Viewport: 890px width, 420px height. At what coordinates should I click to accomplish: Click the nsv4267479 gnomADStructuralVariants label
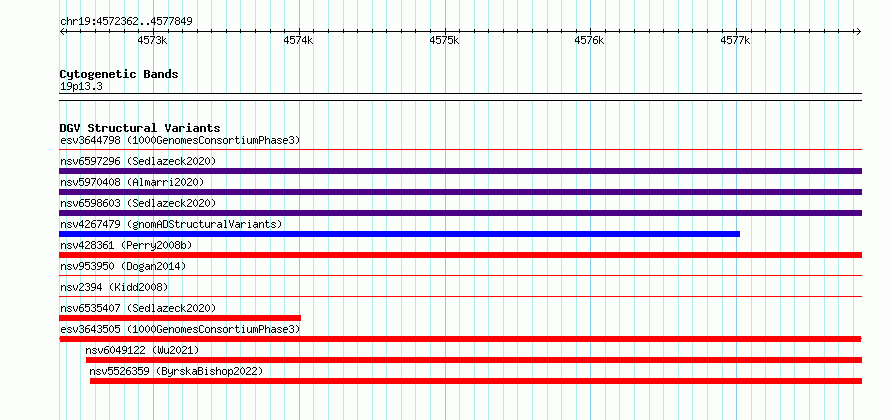coord(171,224)
